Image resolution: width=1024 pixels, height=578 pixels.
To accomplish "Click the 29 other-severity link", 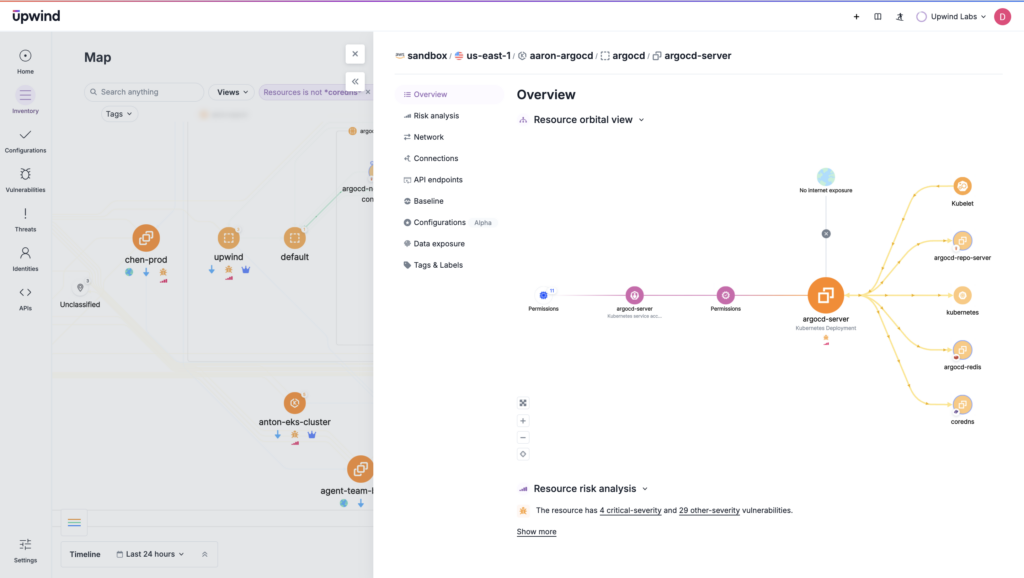I will click(x=709, y=511).
